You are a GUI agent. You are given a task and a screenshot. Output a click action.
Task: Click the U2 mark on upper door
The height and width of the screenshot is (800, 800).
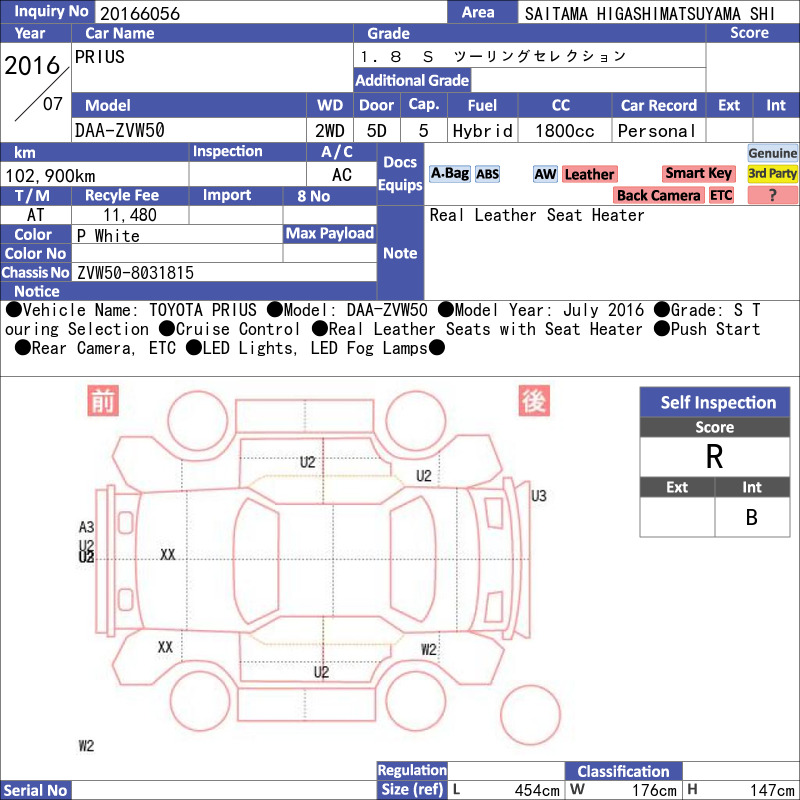(x=308, y=462)
